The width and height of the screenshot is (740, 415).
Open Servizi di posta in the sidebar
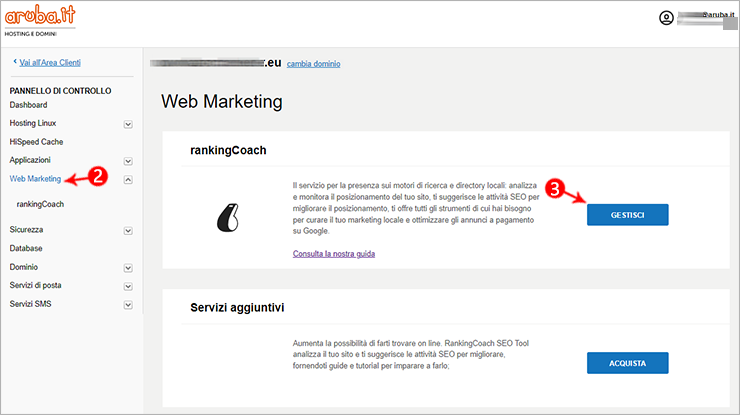(x=35, y=285)
